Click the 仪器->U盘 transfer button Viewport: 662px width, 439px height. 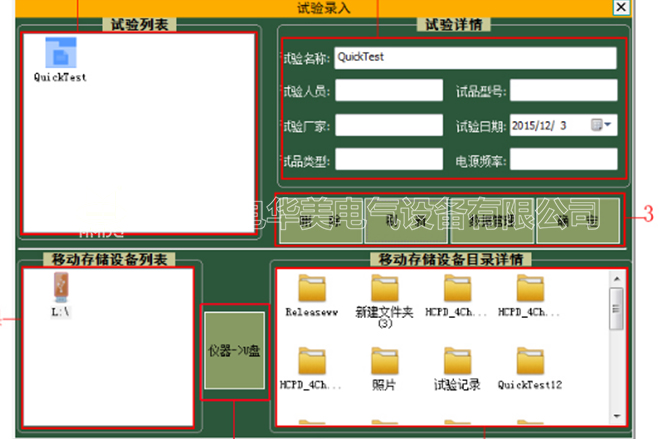(x=235, y=351)
